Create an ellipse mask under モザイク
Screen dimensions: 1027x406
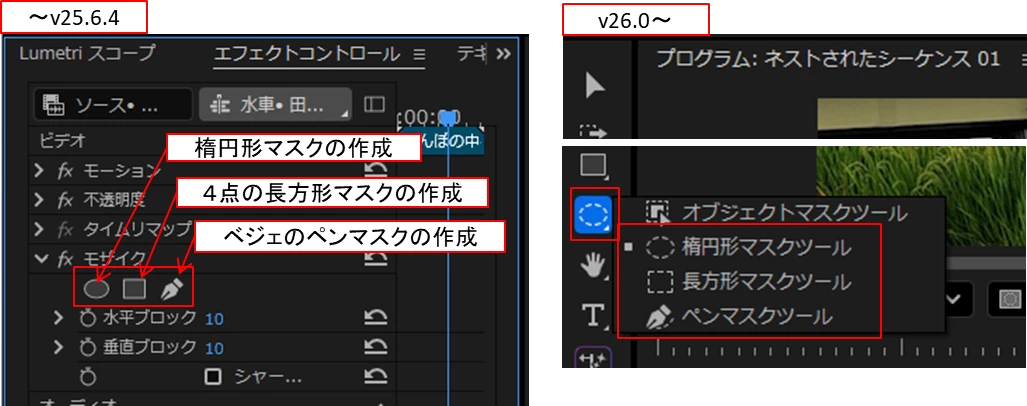[x=97, y=288]
